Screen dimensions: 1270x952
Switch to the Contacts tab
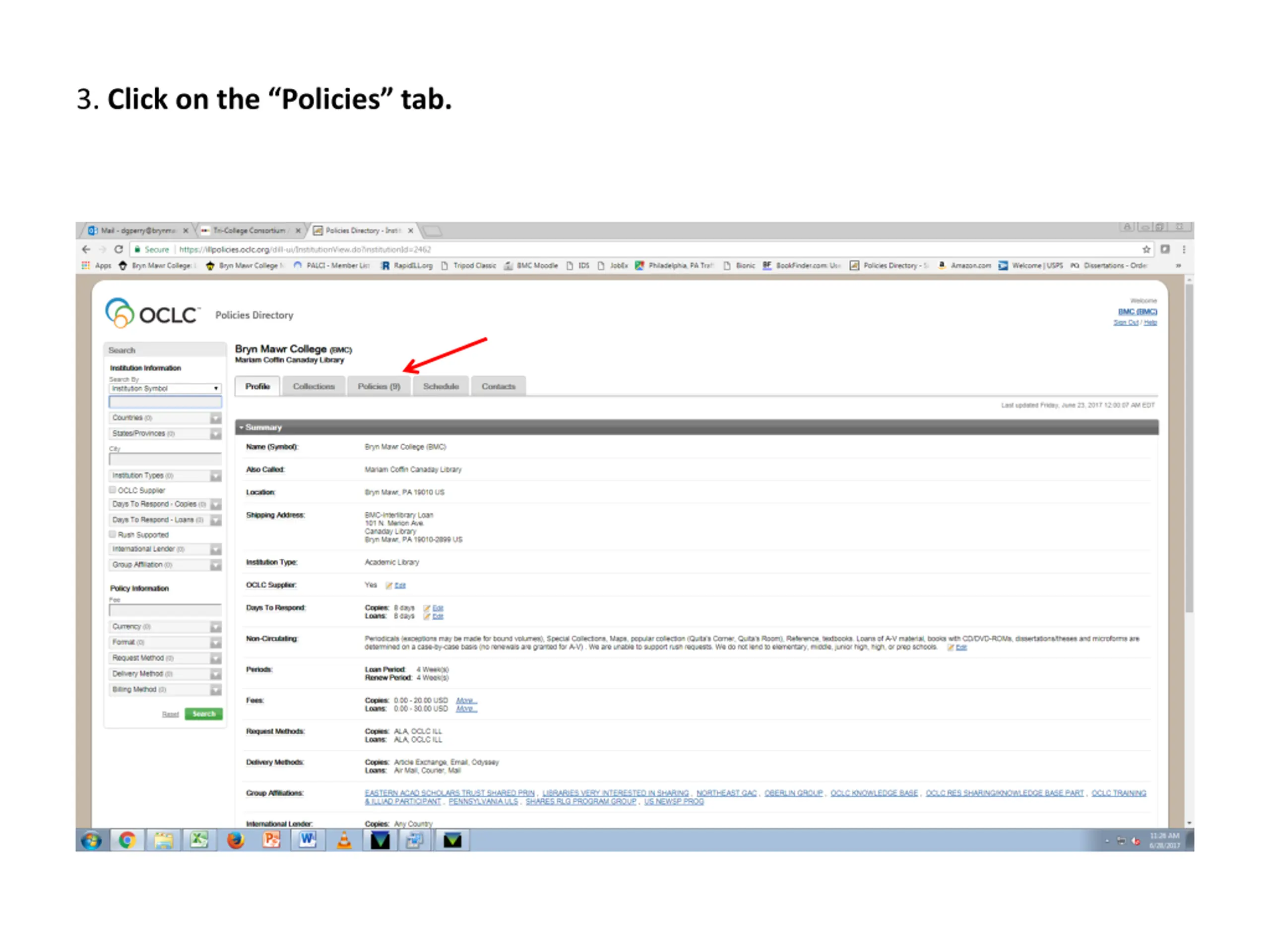(499, 386)
